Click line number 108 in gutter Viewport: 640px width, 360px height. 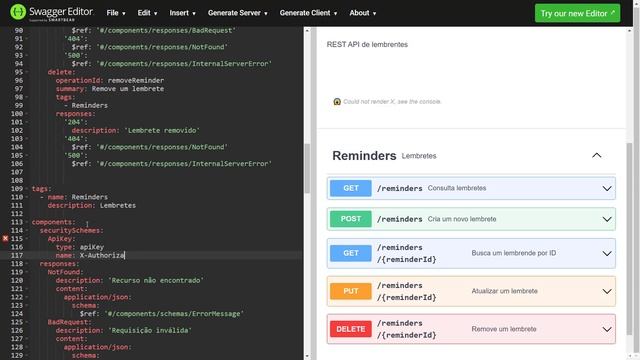[17, 180]
